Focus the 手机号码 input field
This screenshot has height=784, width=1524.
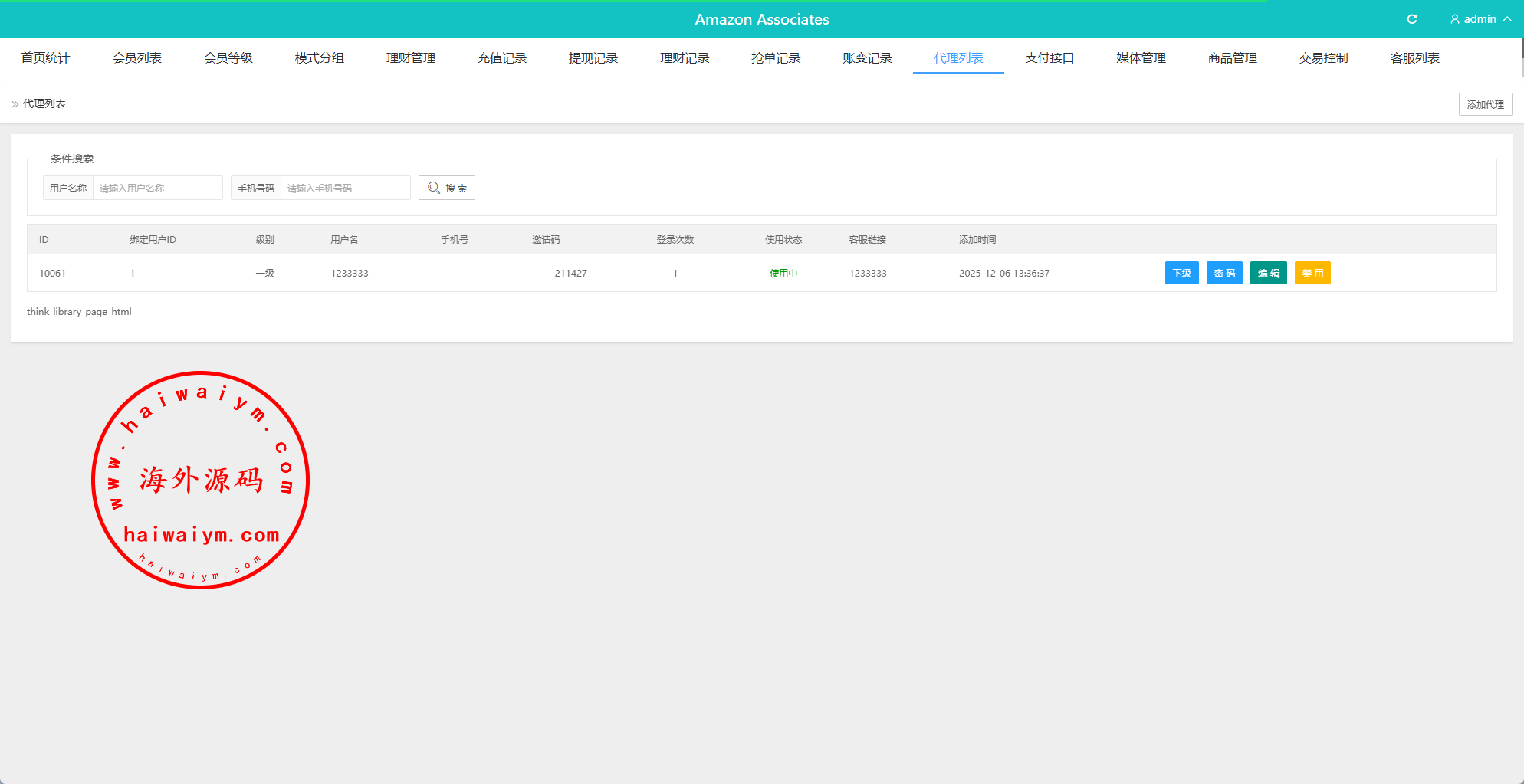coord(345,188)
